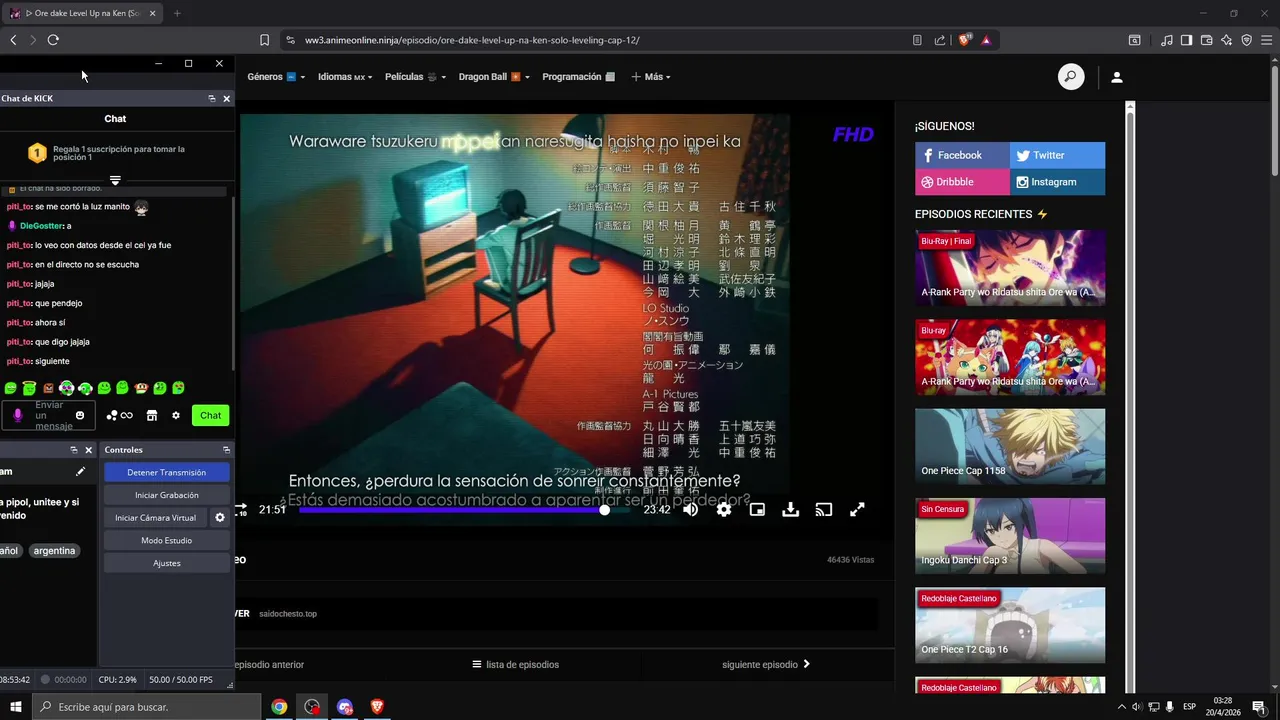Send message with green Chat button
Screen dimensions: 1280x720
pos(210,415)
